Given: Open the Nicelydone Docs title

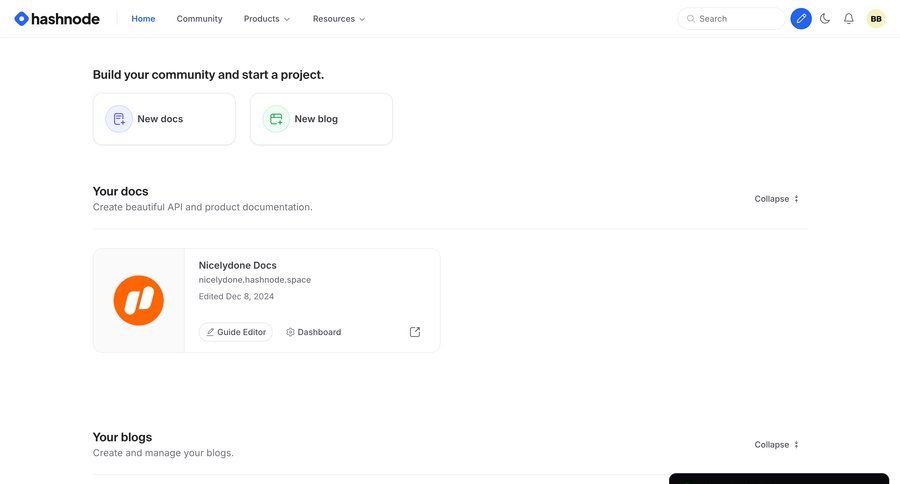Looking at the screenshot, I should pyautogui.click(x=238, y=265).
